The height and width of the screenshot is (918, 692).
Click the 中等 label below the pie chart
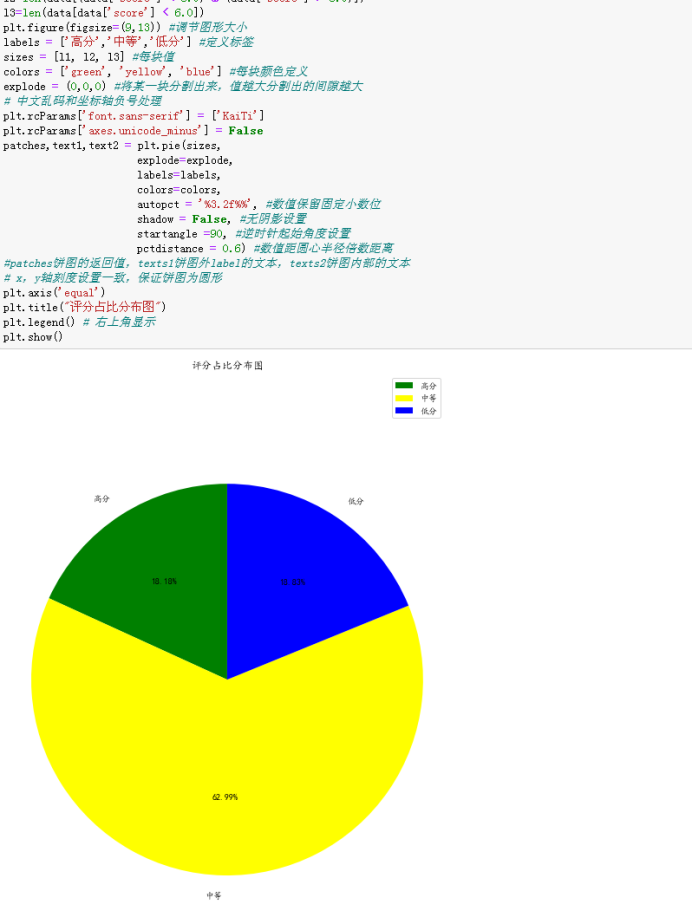[x=214, y=896]
